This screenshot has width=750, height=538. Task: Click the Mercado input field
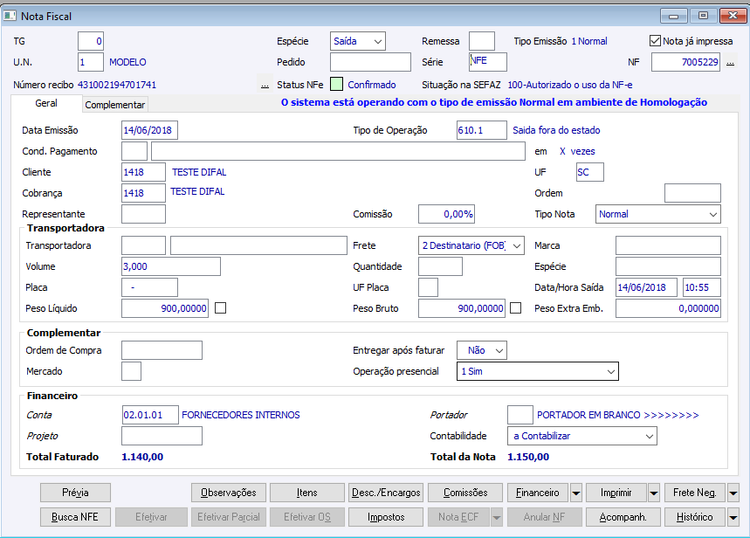(x=131, y=371)
